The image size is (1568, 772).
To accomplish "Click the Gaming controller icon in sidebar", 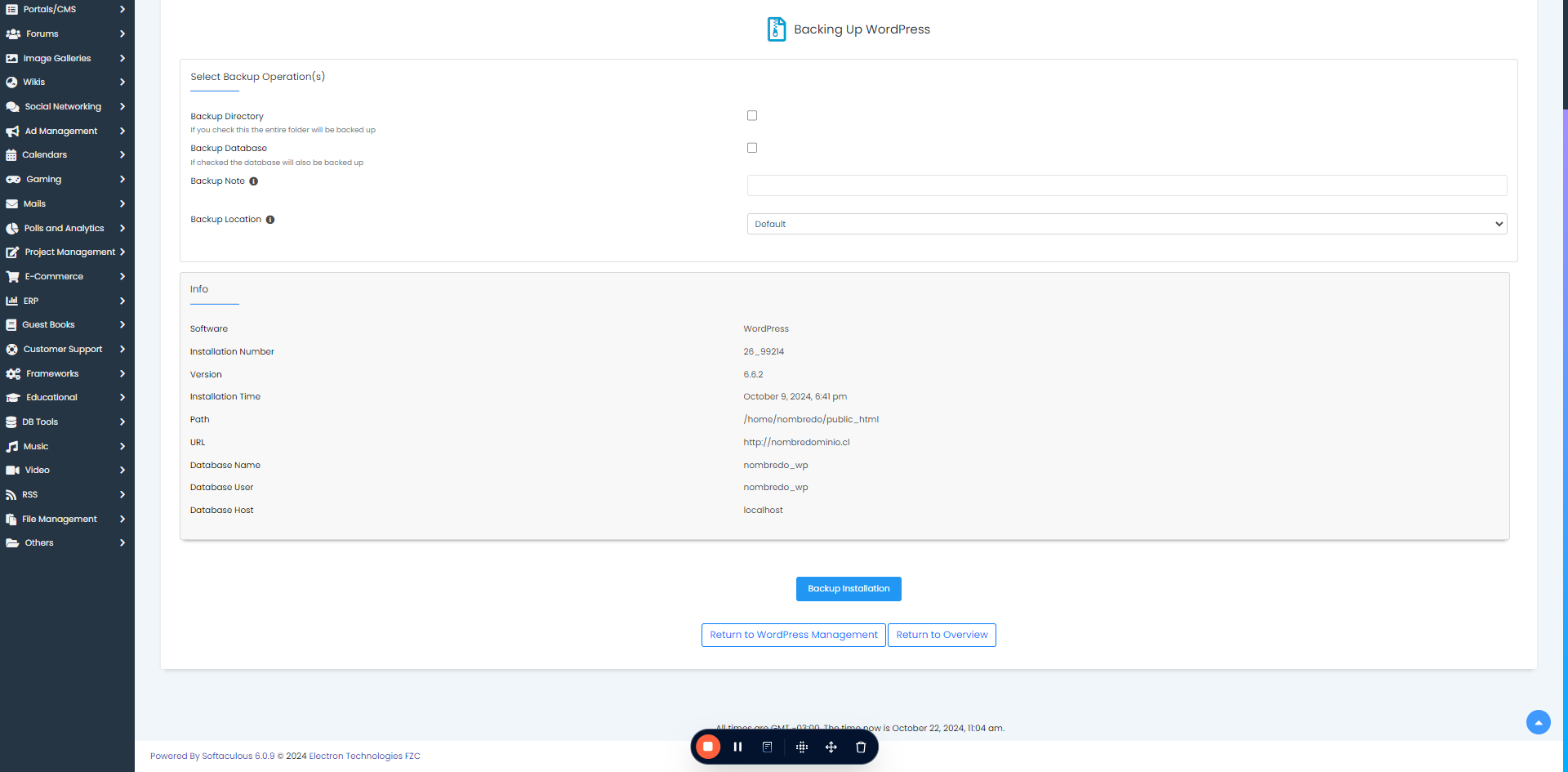I will (13, 180).
